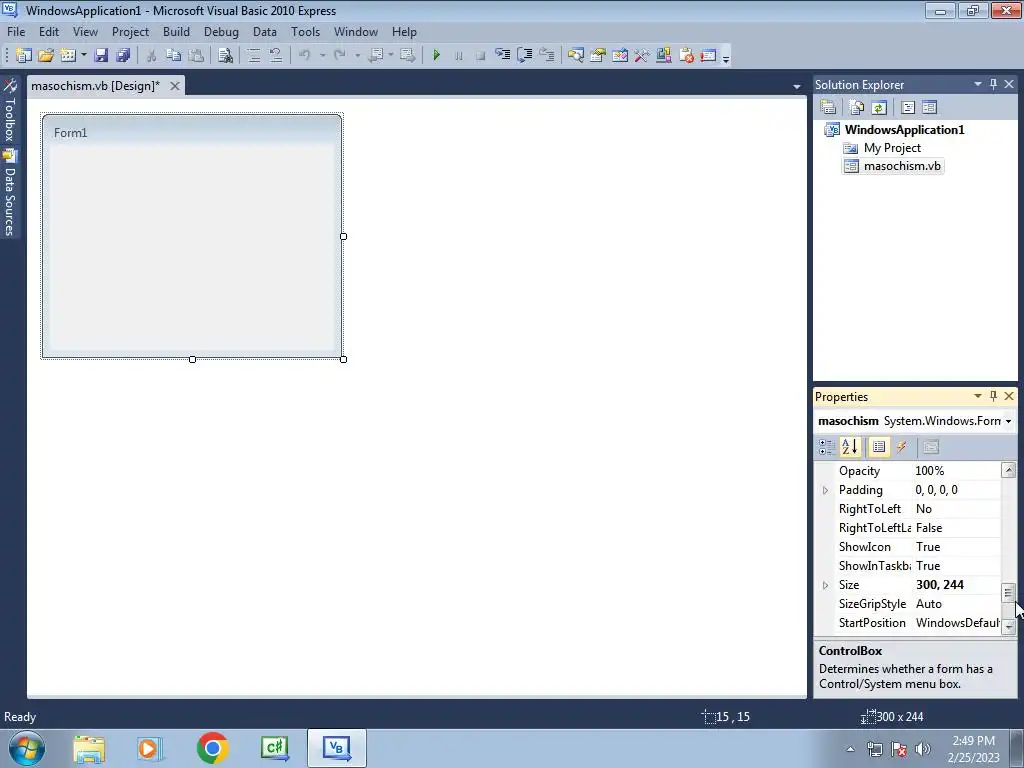Screen dimensions: 1024x768
Task: Select masochism.vb in Solution Explorer
Action: coord(902,166)
